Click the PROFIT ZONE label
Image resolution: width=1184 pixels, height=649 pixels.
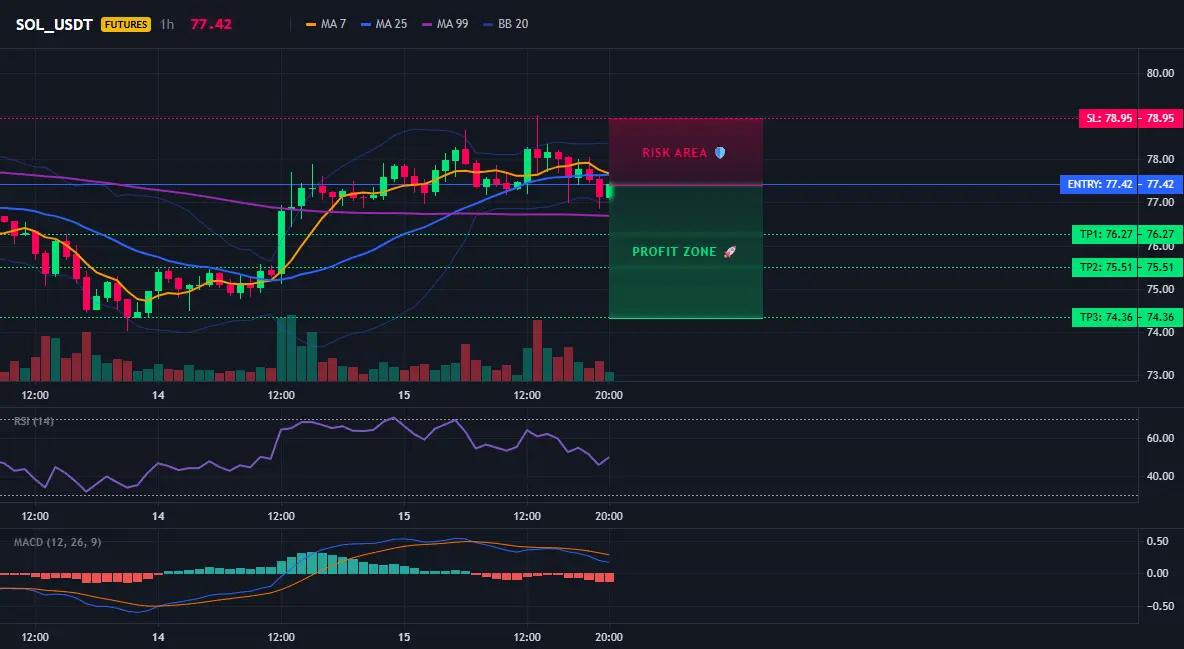click(x=674, y=252)
